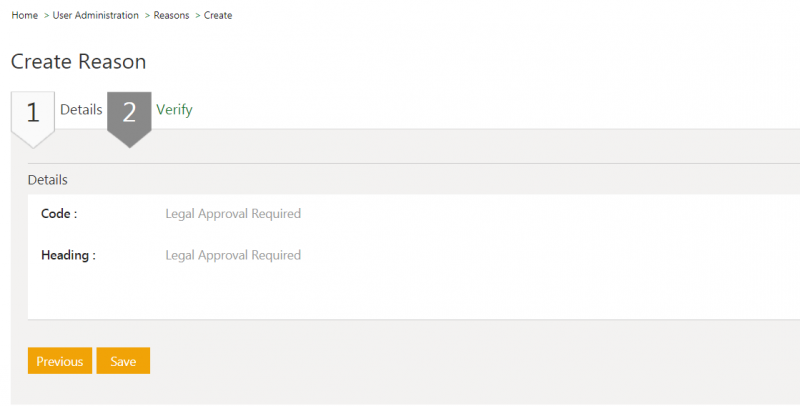Viewport: 800px width, 406px height.
Task: Click the Code field label
Action: [59, 214]
